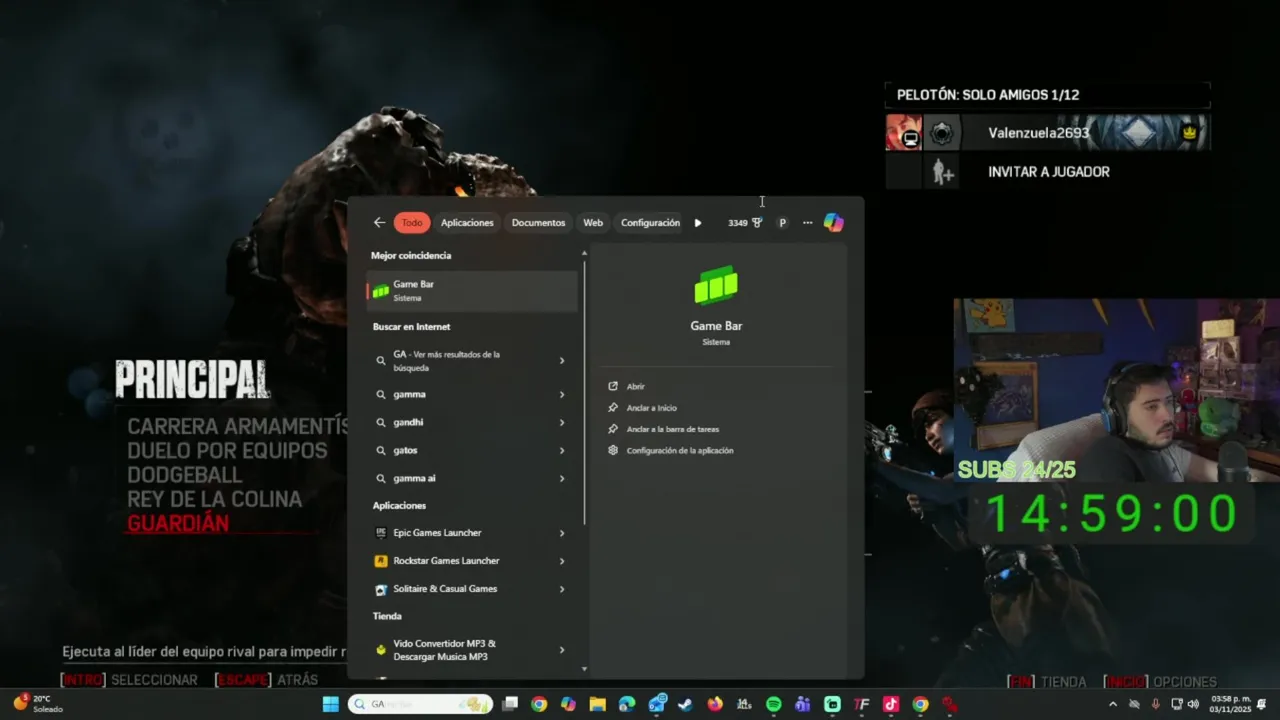The image size is (1280, 720).
Task: Show hidden system tray icons
Action: (x=1114, y=704)
